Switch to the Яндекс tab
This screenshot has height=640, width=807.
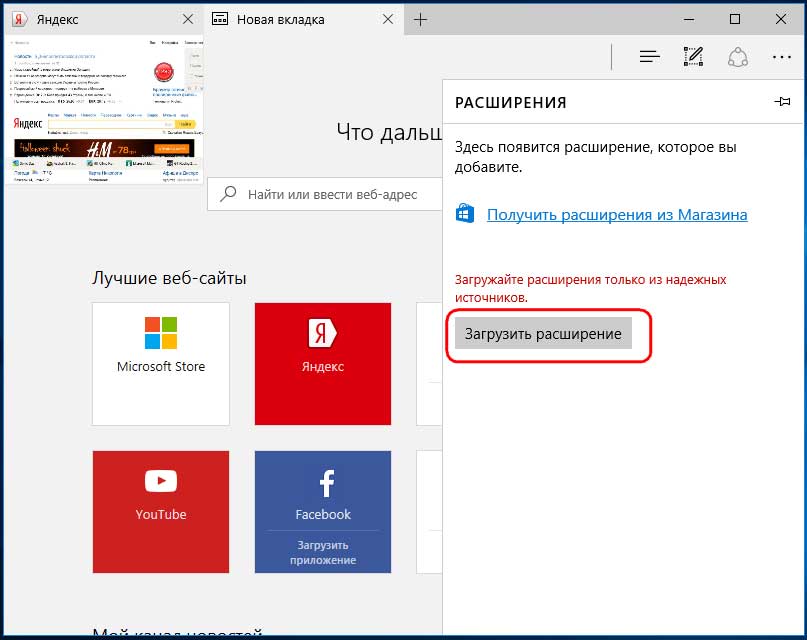[103, 20]
